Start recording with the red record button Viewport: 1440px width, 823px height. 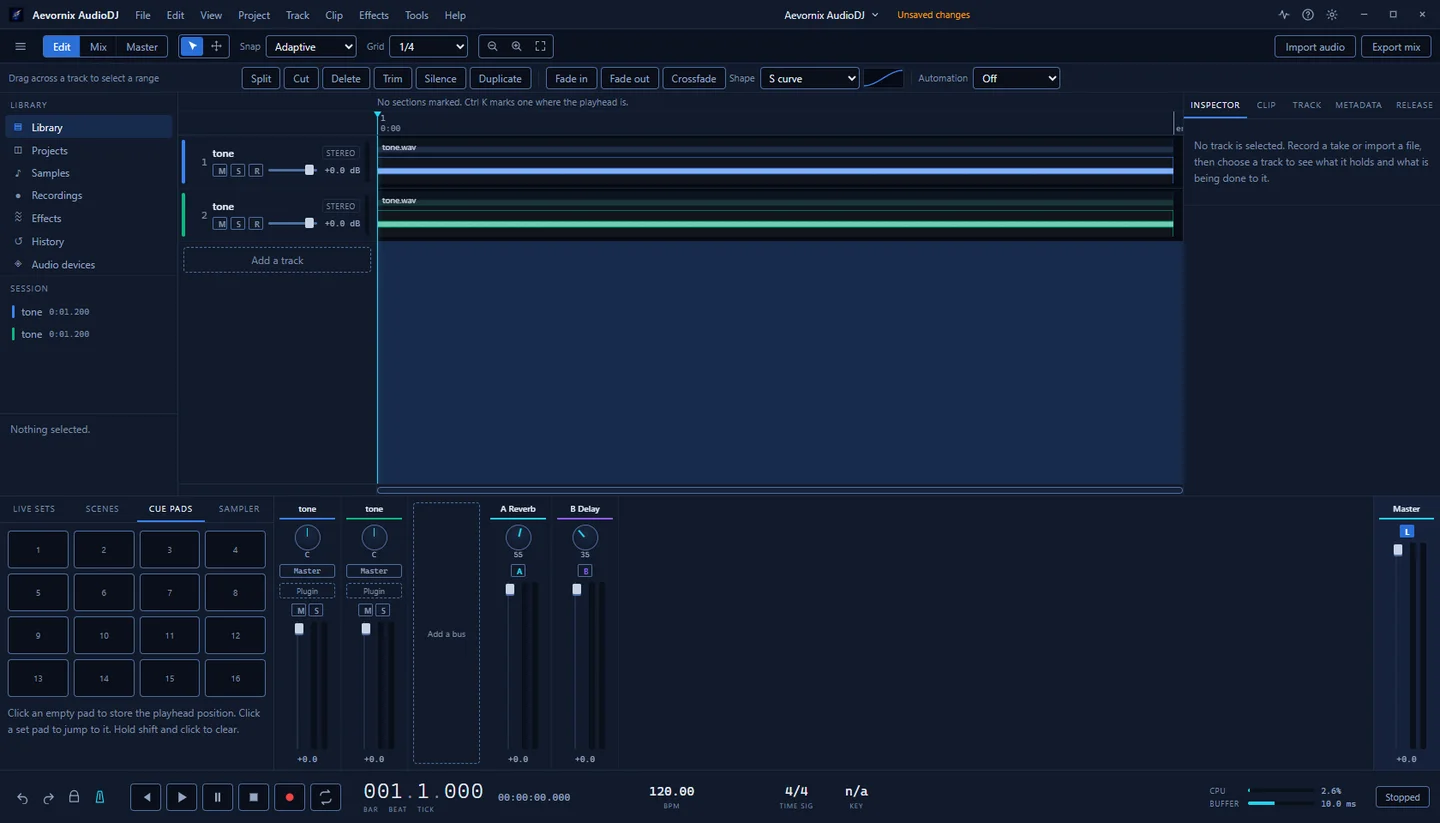(290, 797)
